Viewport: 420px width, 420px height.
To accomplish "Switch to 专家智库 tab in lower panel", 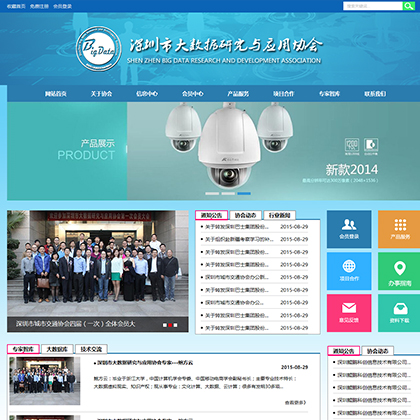I will click(x=23, y=349).
